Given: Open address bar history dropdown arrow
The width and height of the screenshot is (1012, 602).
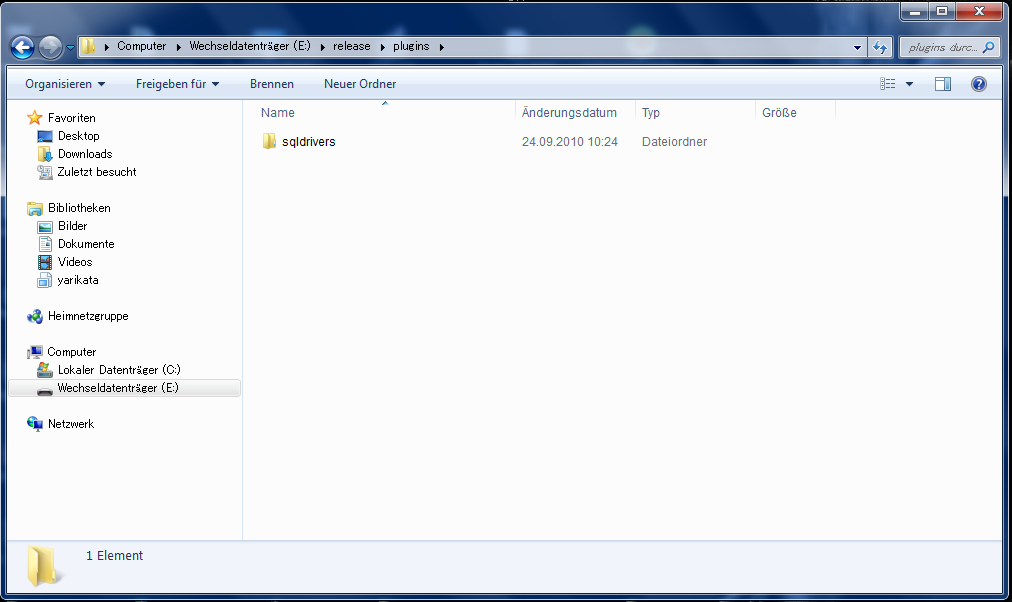Looking at the screenshot, I should [858, 47].
